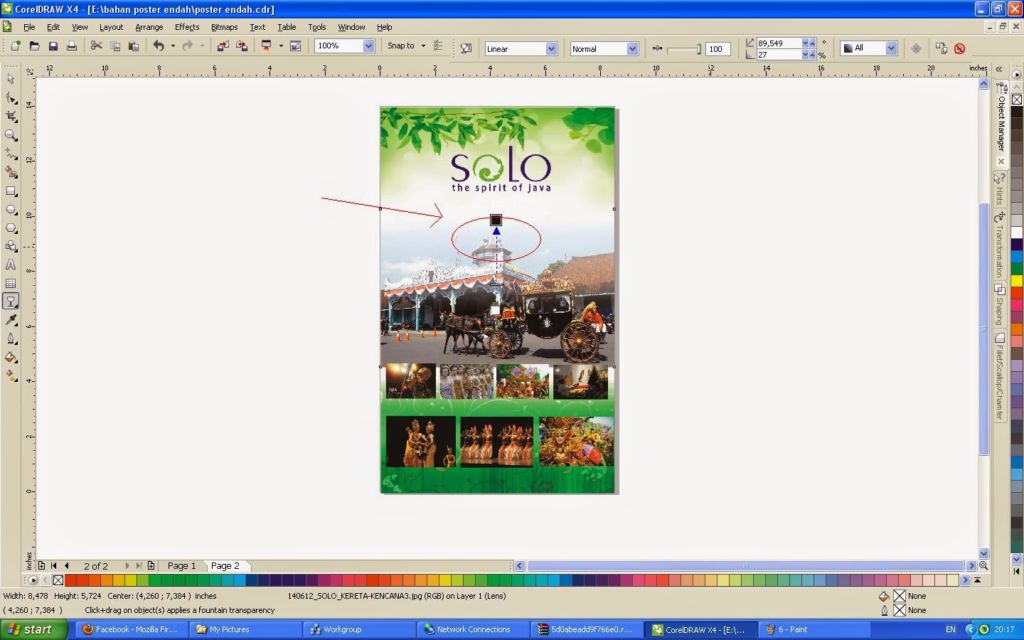The width and height of the screenshot is (1024, 640).
Task: Open the Bitmaps menu
Action: (224, 27)
